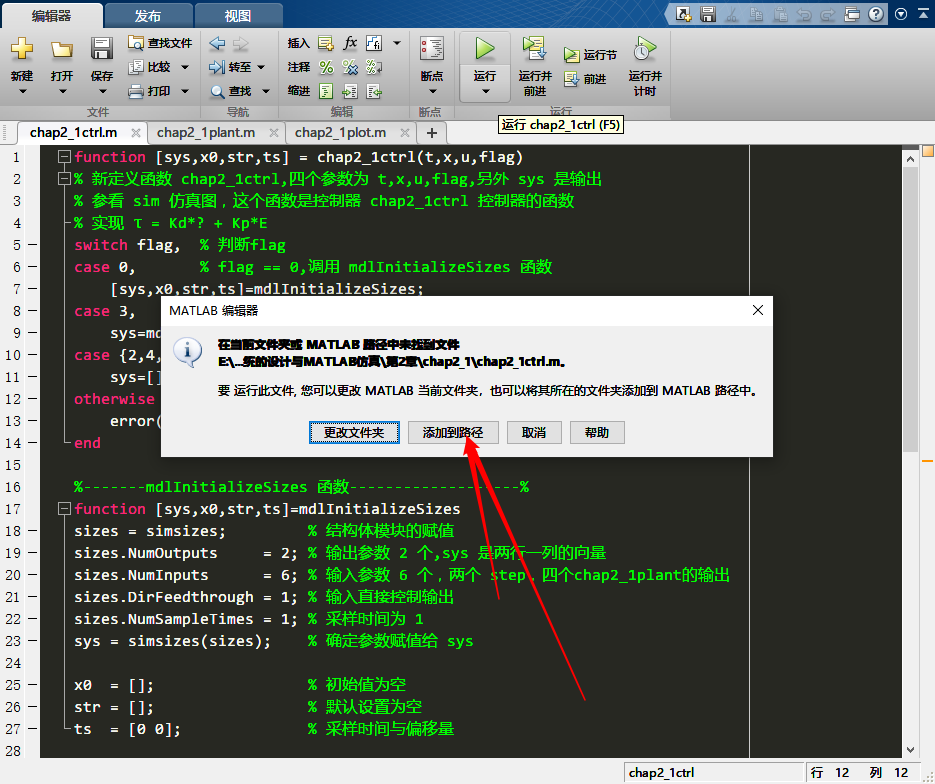
Task: Select the chap2_1plant.m file tab
Action: (206, 132)
